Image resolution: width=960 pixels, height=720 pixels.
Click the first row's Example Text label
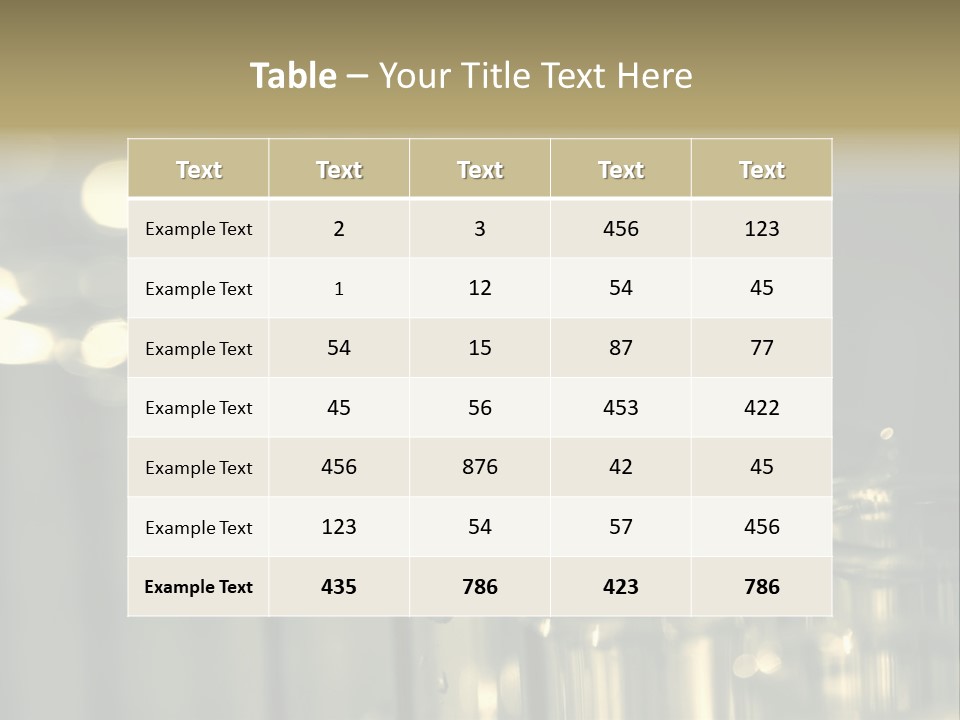pyautogui.click(x=198, y=229)
